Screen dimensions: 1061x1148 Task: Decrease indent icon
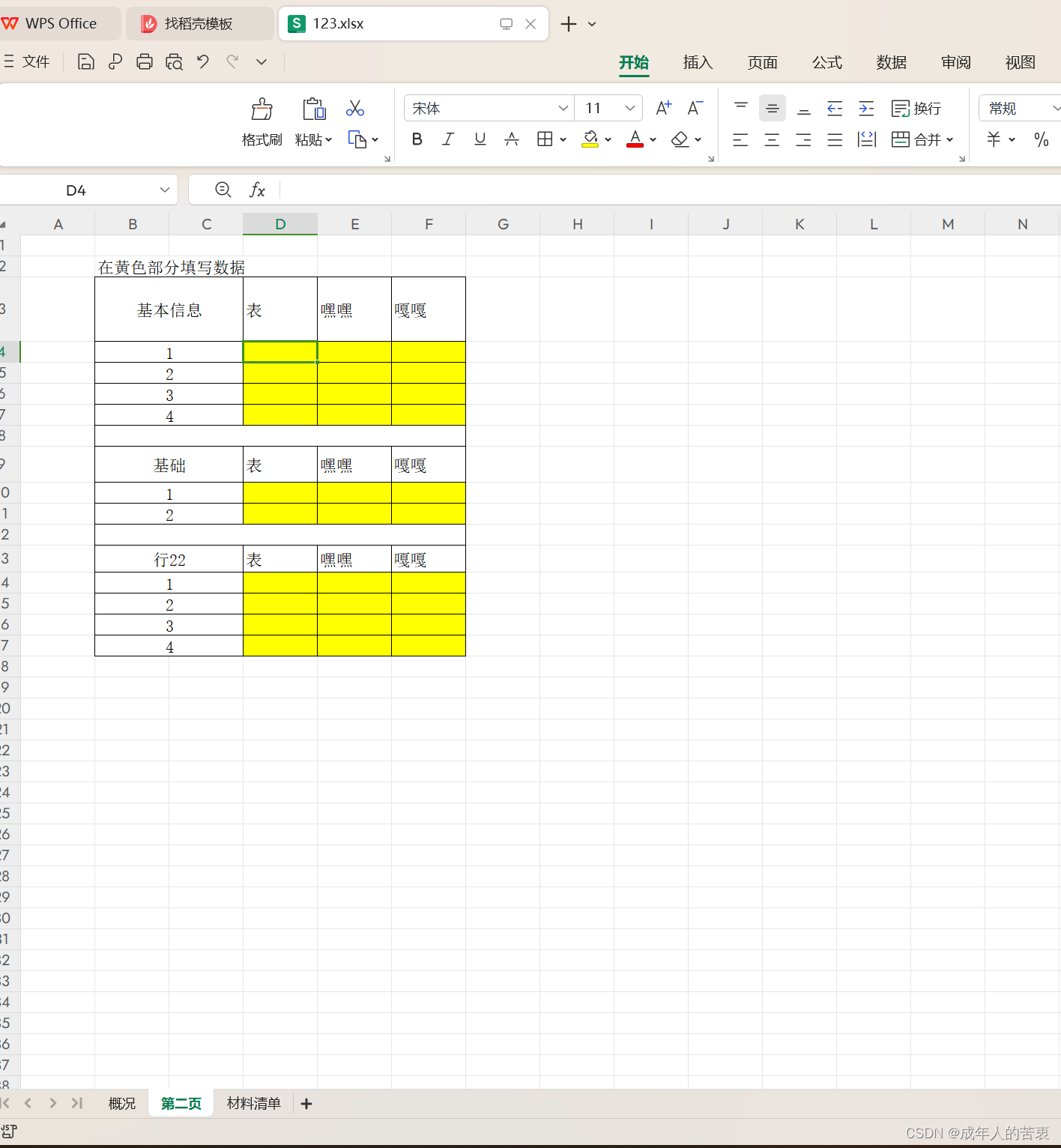835,108
